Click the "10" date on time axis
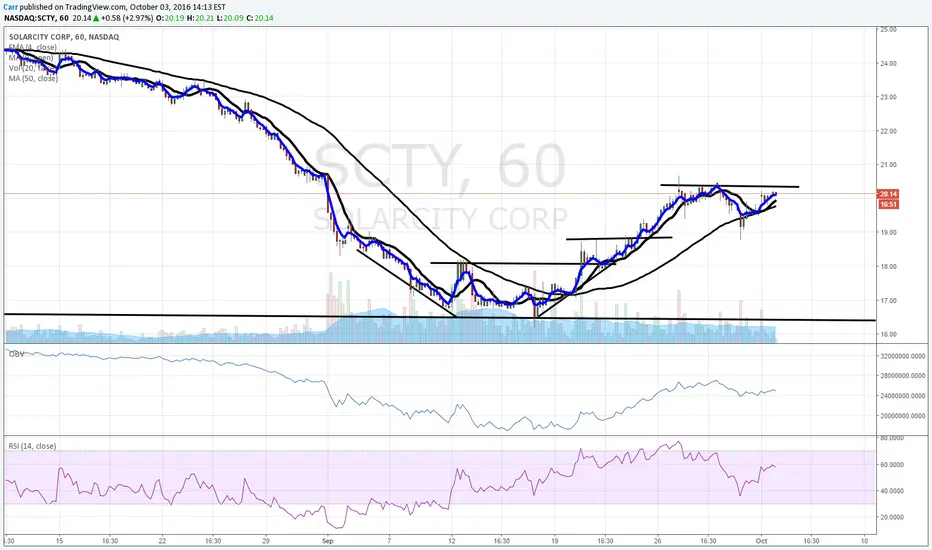The width and height of the screenshot is (932, 550). pos(864,541)
